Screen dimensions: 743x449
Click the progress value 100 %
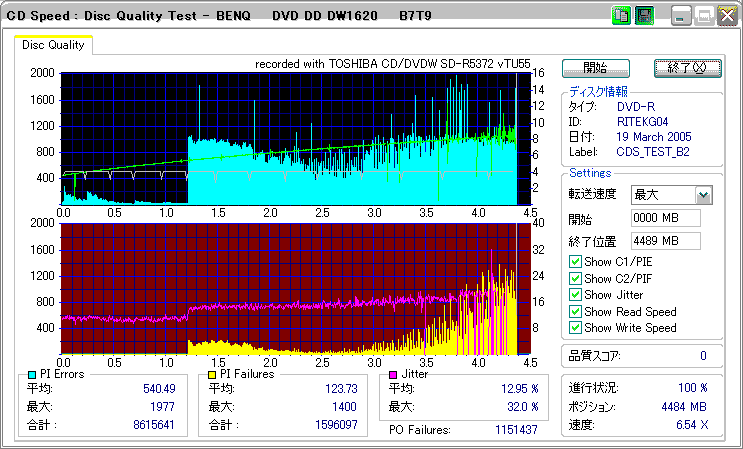(693, 388)
